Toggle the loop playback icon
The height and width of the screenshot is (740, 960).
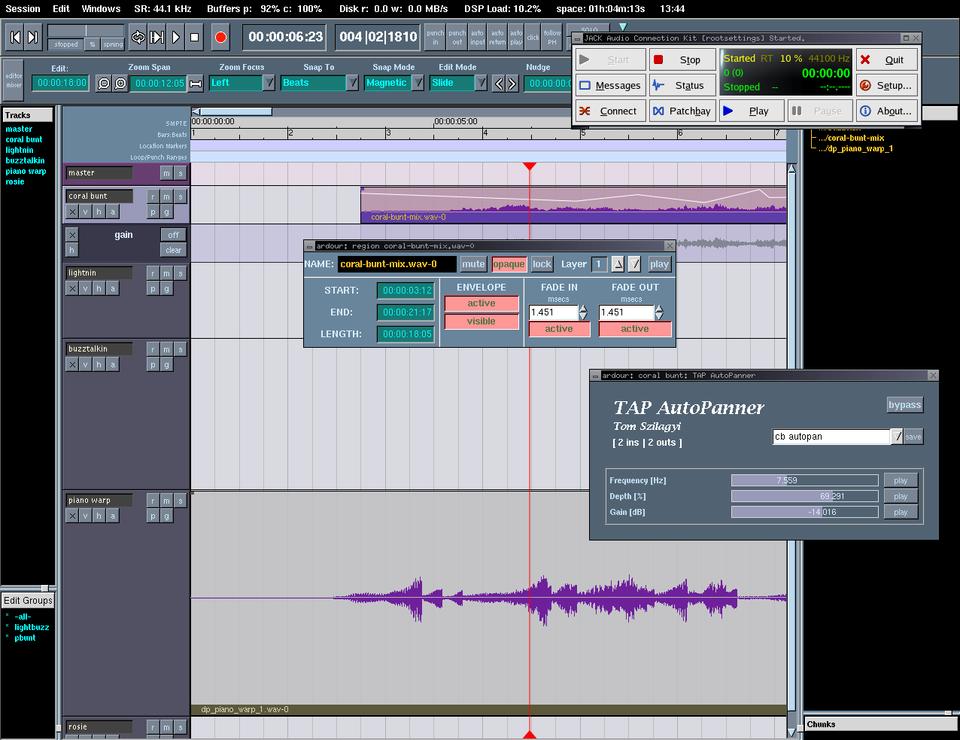point(138,38)
